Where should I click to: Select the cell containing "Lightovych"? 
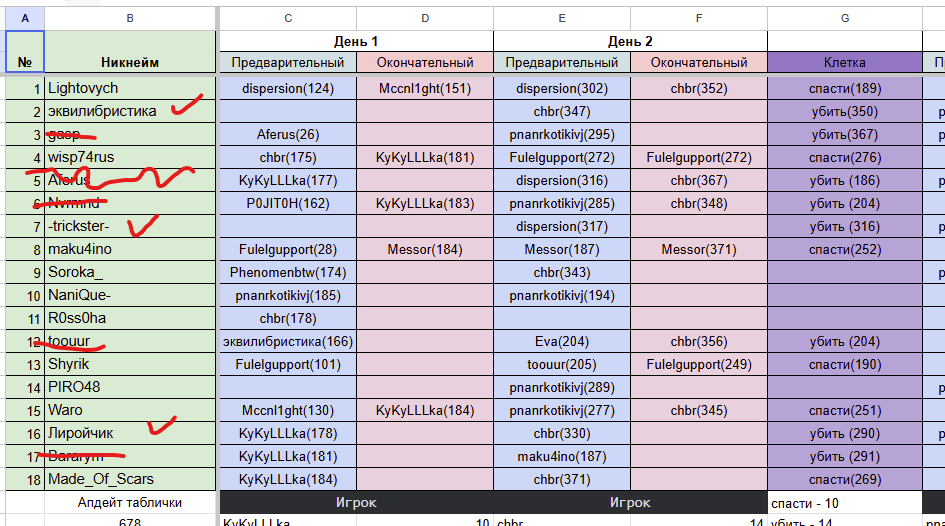tap(130, 88)
